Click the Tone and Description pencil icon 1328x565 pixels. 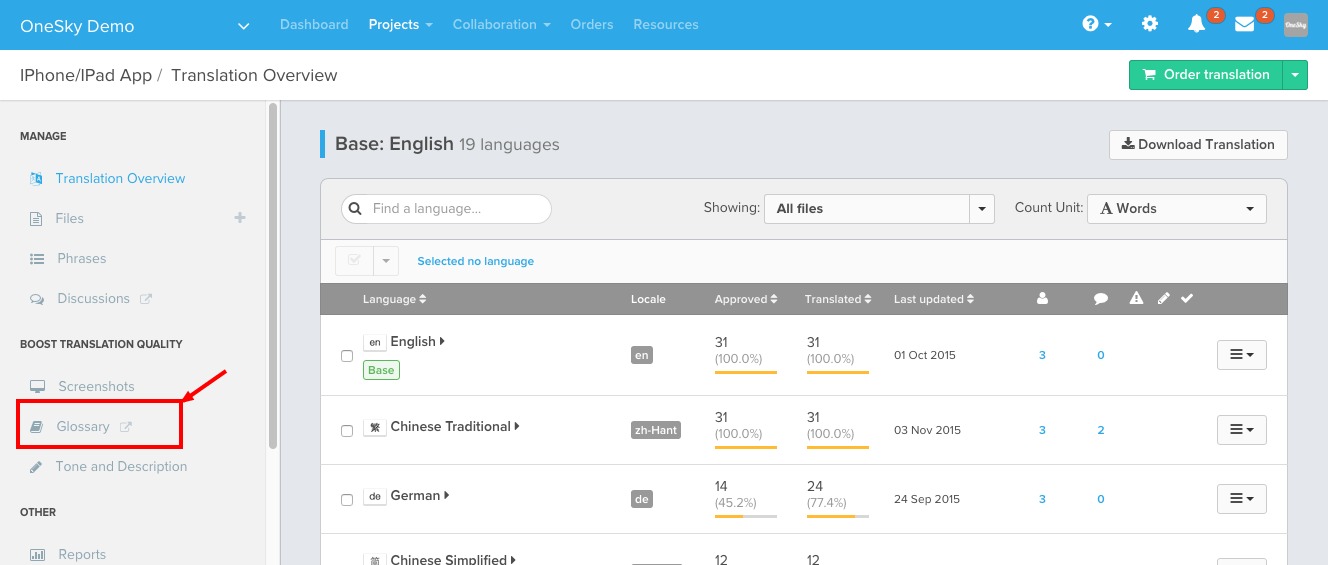coord(36,466)
